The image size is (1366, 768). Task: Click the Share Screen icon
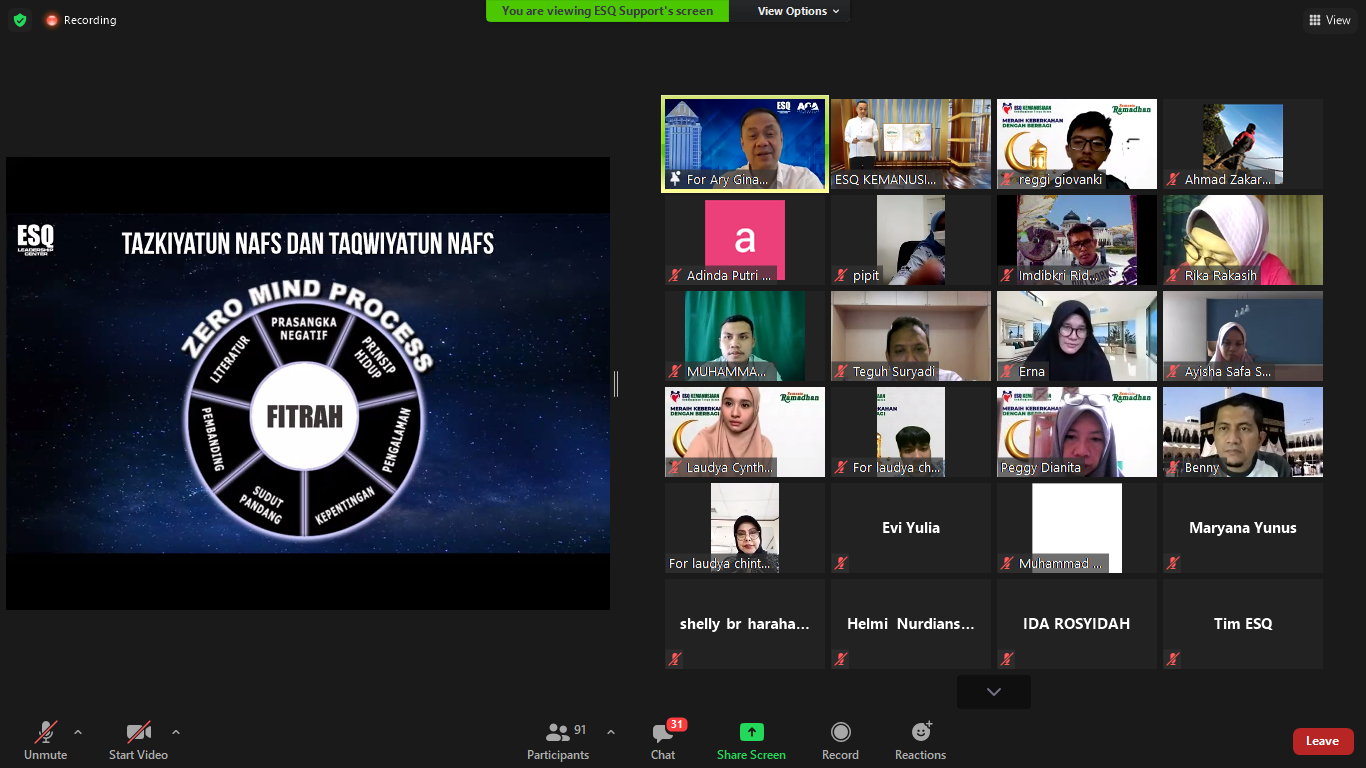pyautogui.click(x=751, y=733)
